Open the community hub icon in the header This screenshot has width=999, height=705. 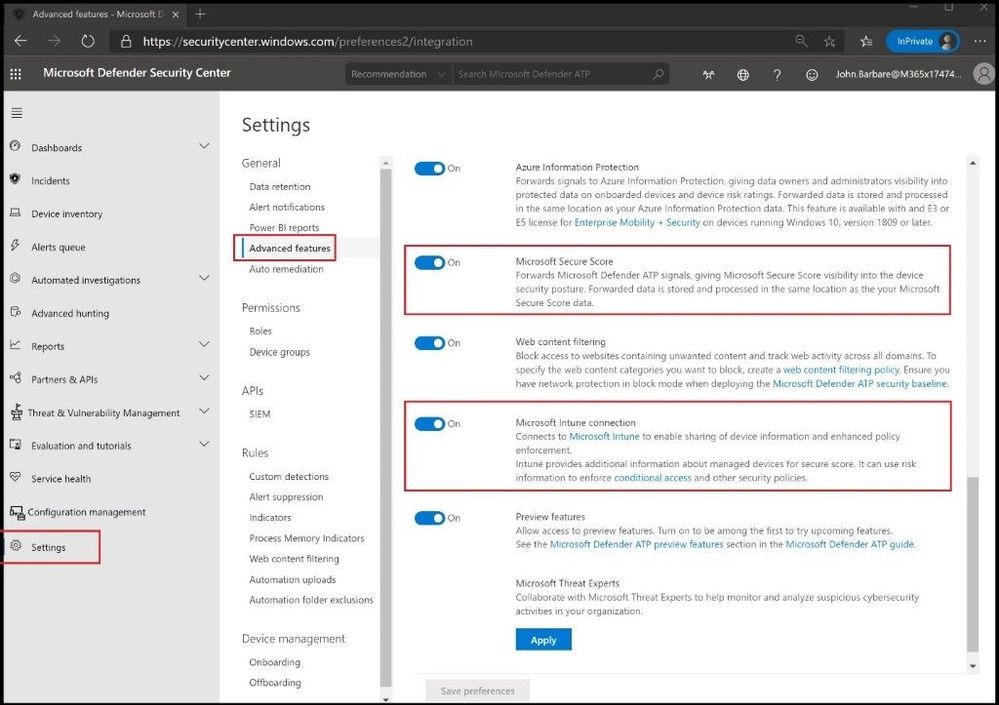708,75
